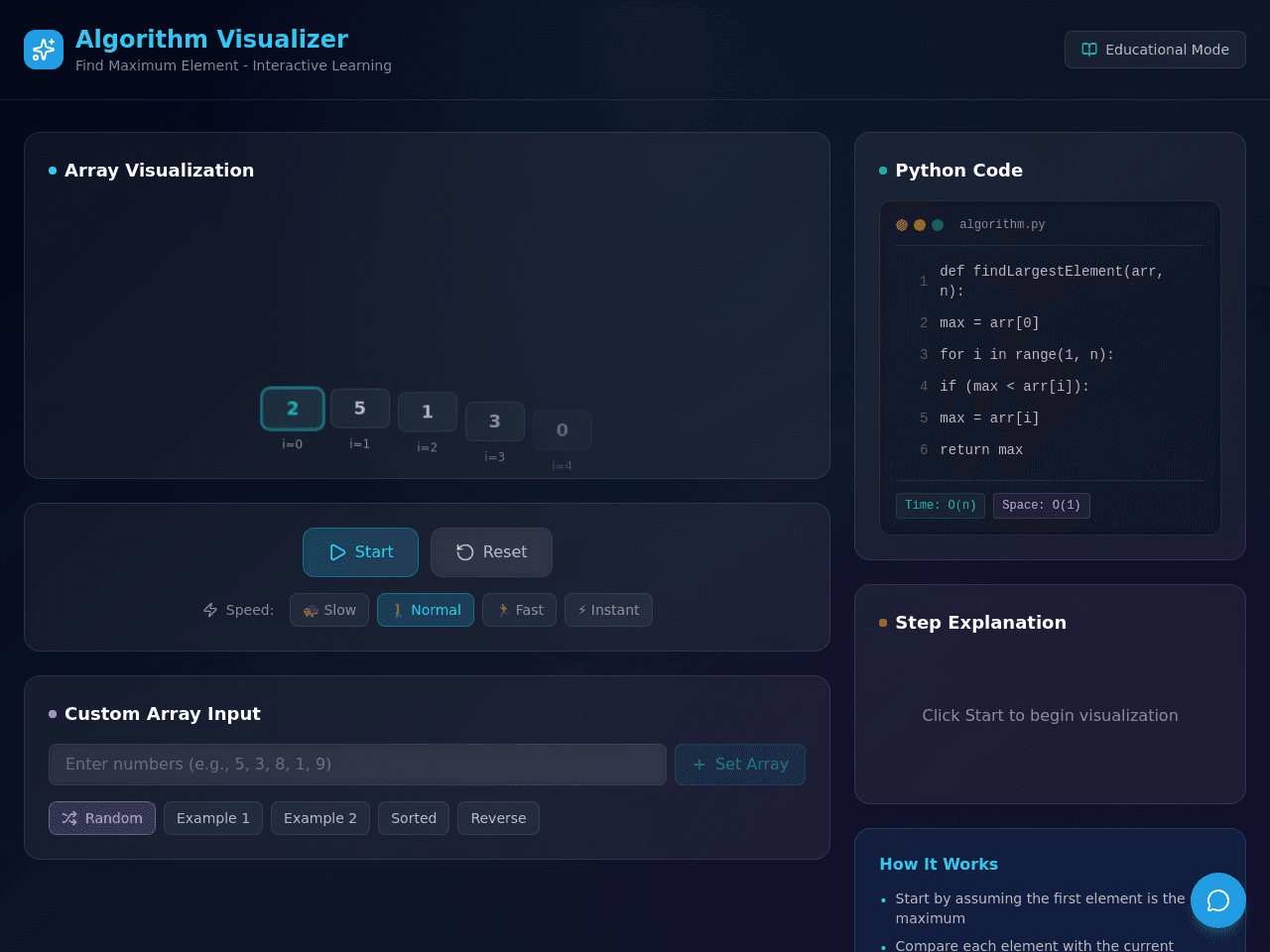Click Find Maximum Element subtitle
The width and height of the screenshot is (1270, 952).
point(233,65)
